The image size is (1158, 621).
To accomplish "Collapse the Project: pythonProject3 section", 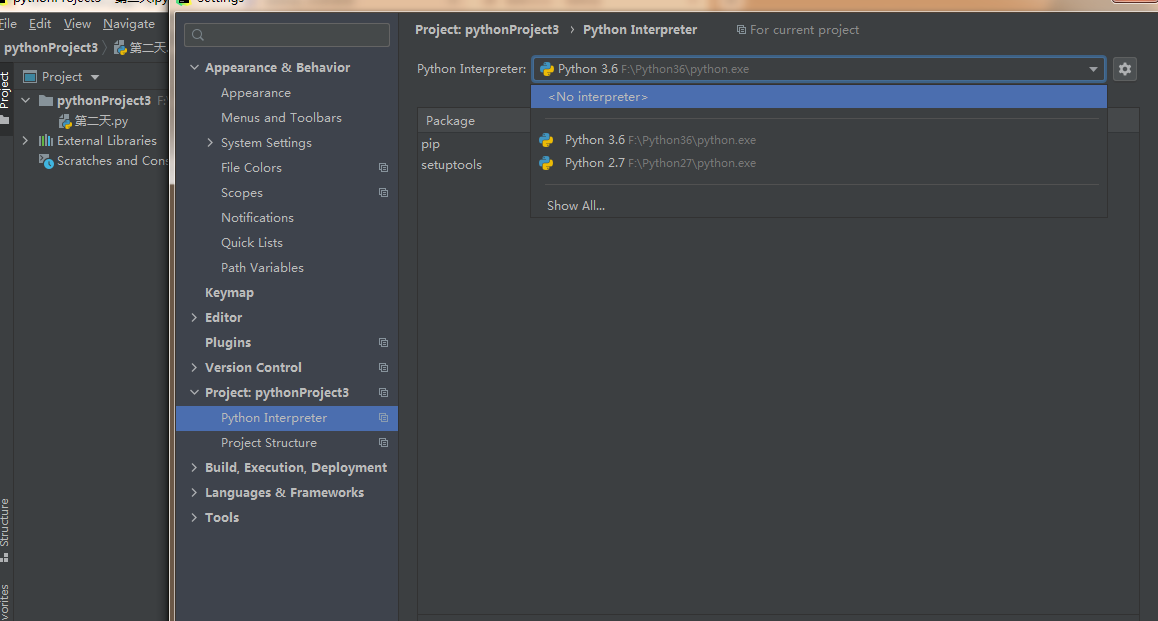I will [194, 393].
